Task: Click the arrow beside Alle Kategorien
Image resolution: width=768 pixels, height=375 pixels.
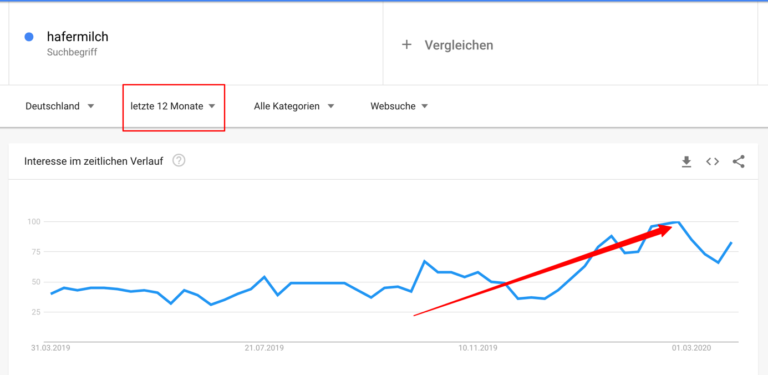Action: (x=331, y=106)
